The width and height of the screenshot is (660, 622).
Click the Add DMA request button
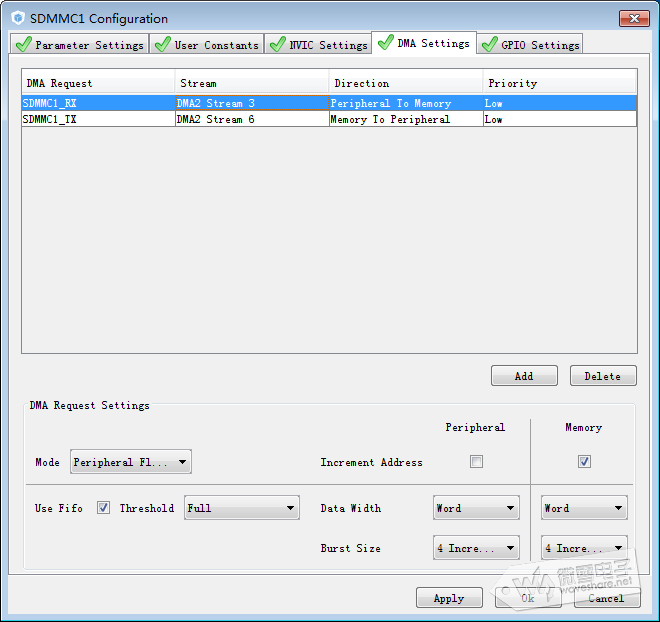coord(524,376)
